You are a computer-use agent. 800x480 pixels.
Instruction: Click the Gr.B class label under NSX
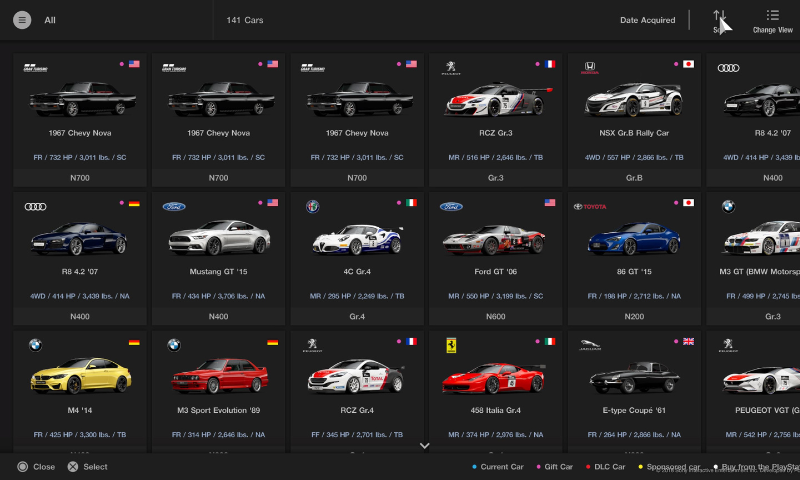click(x=634, y=178)
